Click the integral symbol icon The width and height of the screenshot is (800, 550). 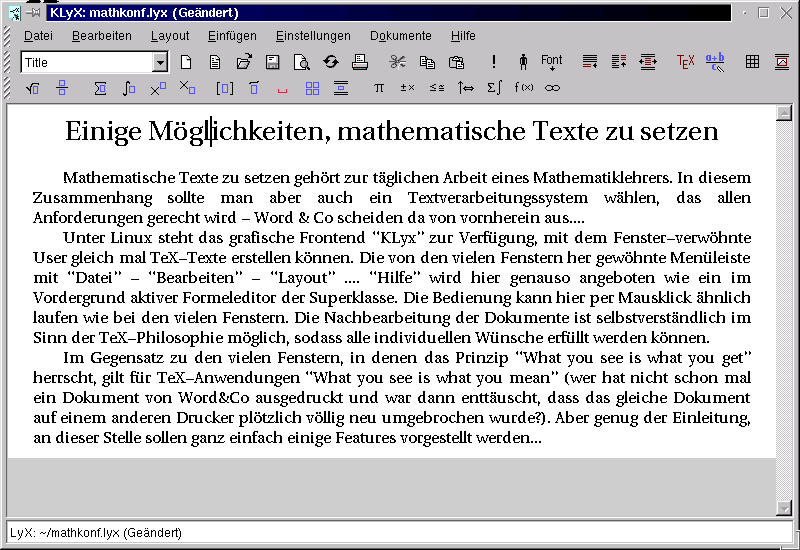129,89
